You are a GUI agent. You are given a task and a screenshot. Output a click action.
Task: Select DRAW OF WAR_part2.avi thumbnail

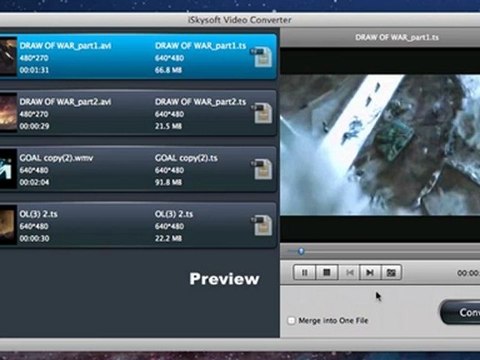coord(8,113)
